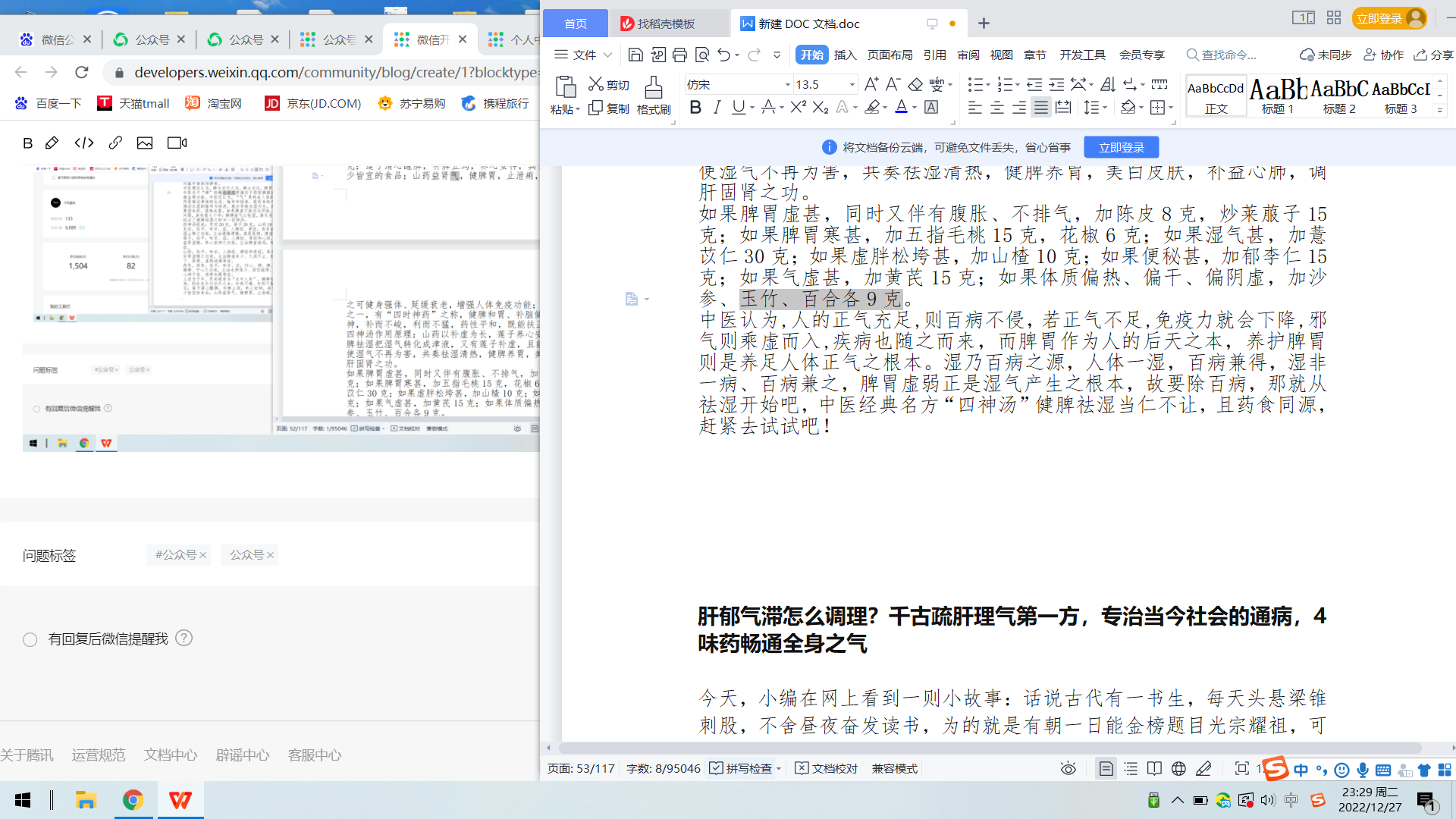Toggle 文档校对 in status bar
Image resolution: width=1456 pixels, height=819 pixels.
(827, 768)
